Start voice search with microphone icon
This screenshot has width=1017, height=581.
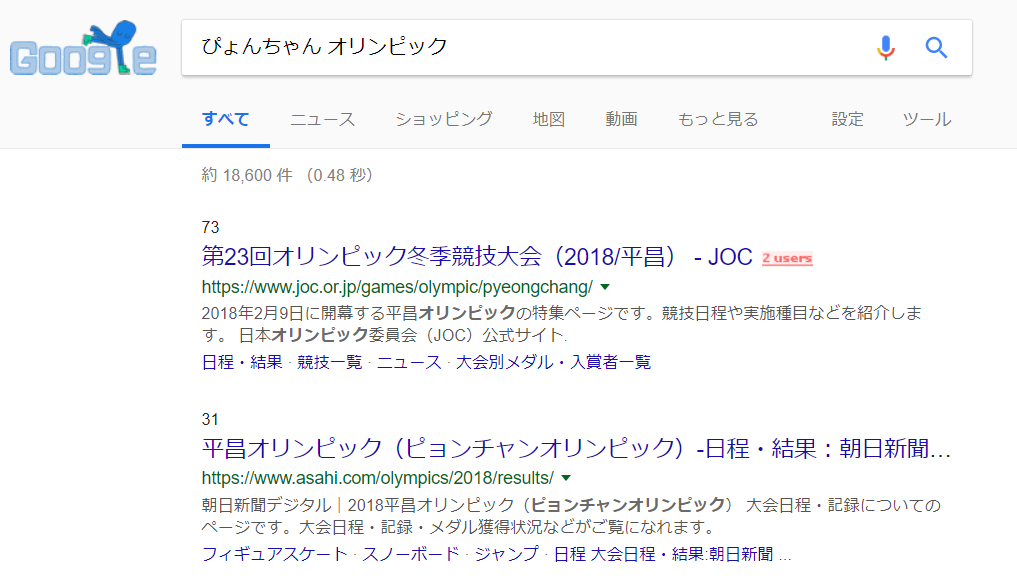[x=885, y=47]
